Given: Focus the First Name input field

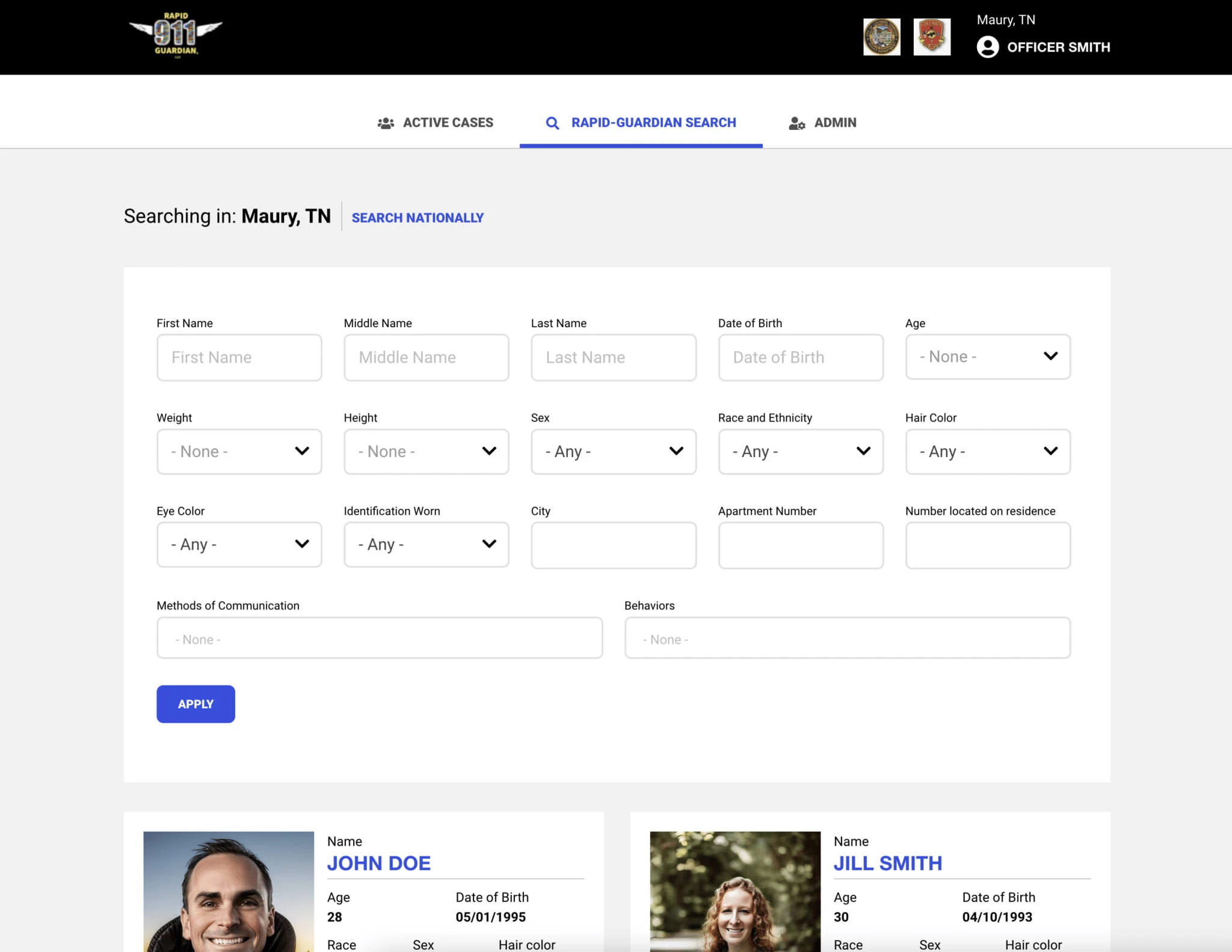Looking at the screenshot, I should click(x=239, y=357).
